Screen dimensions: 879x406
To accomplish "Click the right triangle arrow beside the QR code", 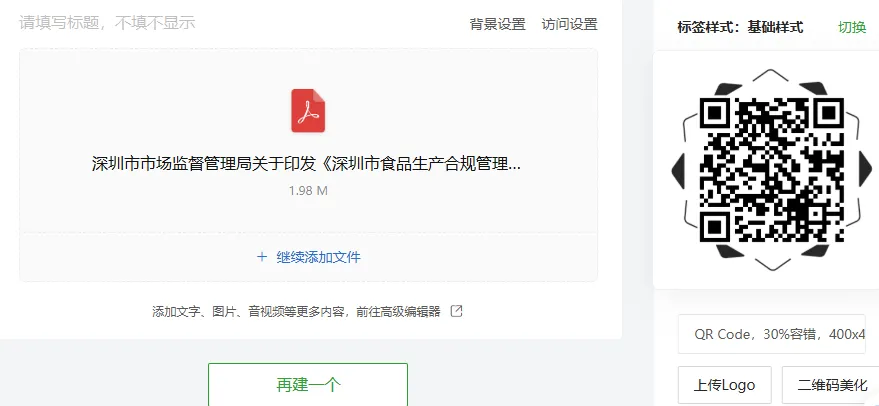I will point(866,170).
